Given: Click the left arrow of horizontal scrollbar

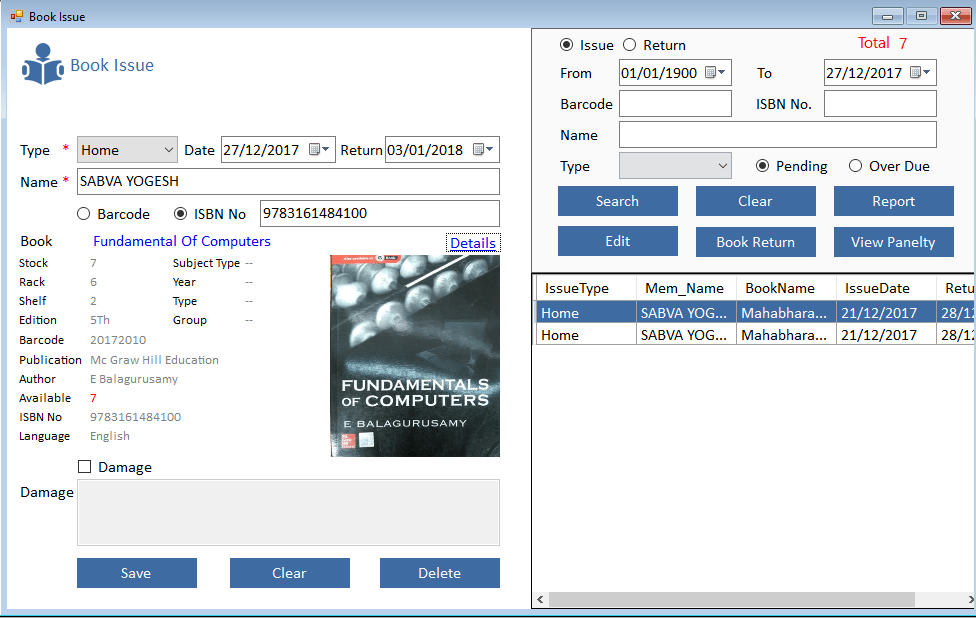Looking at the screenshot, I should (541, 600).
